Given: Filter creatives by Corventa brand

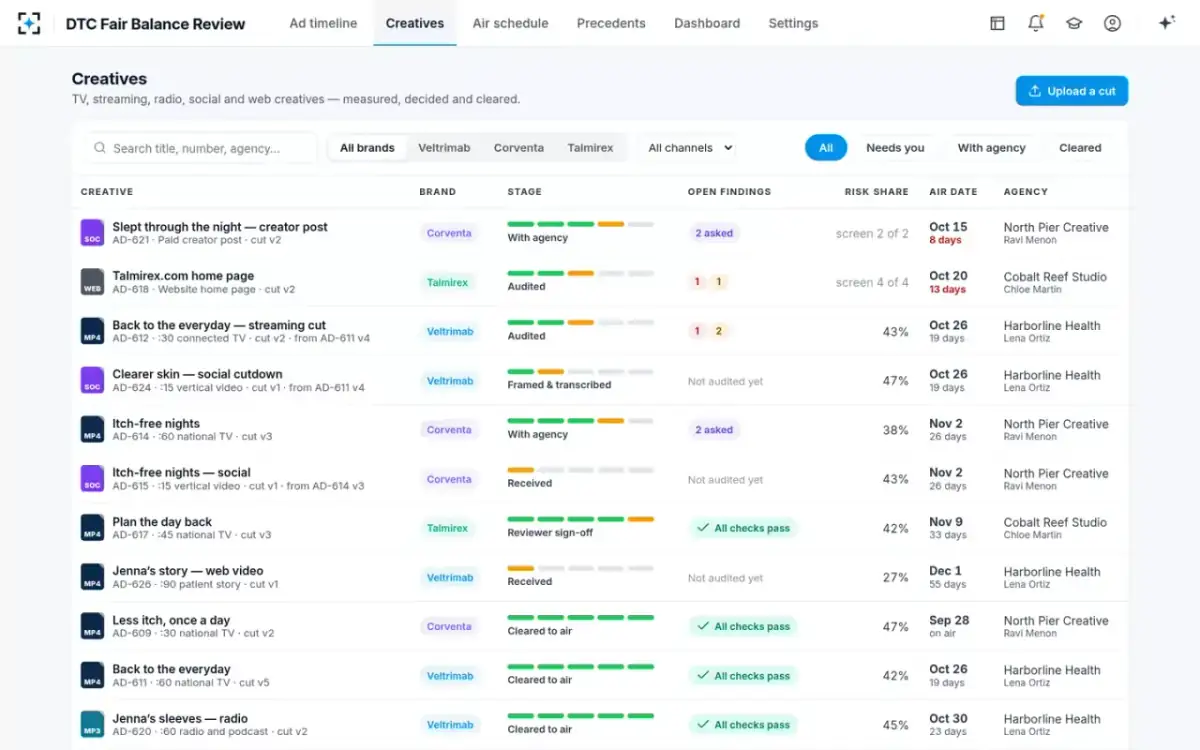Looking at the screenshot, I should [x=519, y=148].
